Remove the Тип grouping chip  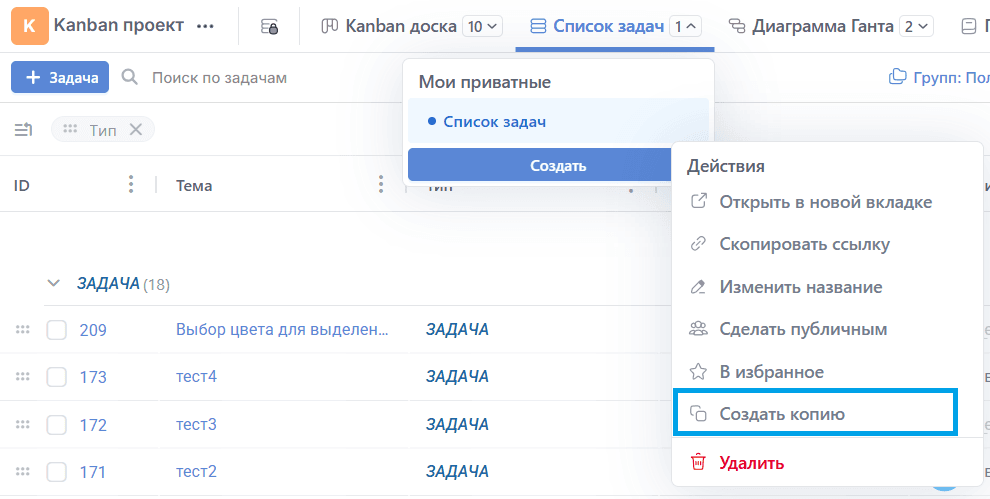136,129
